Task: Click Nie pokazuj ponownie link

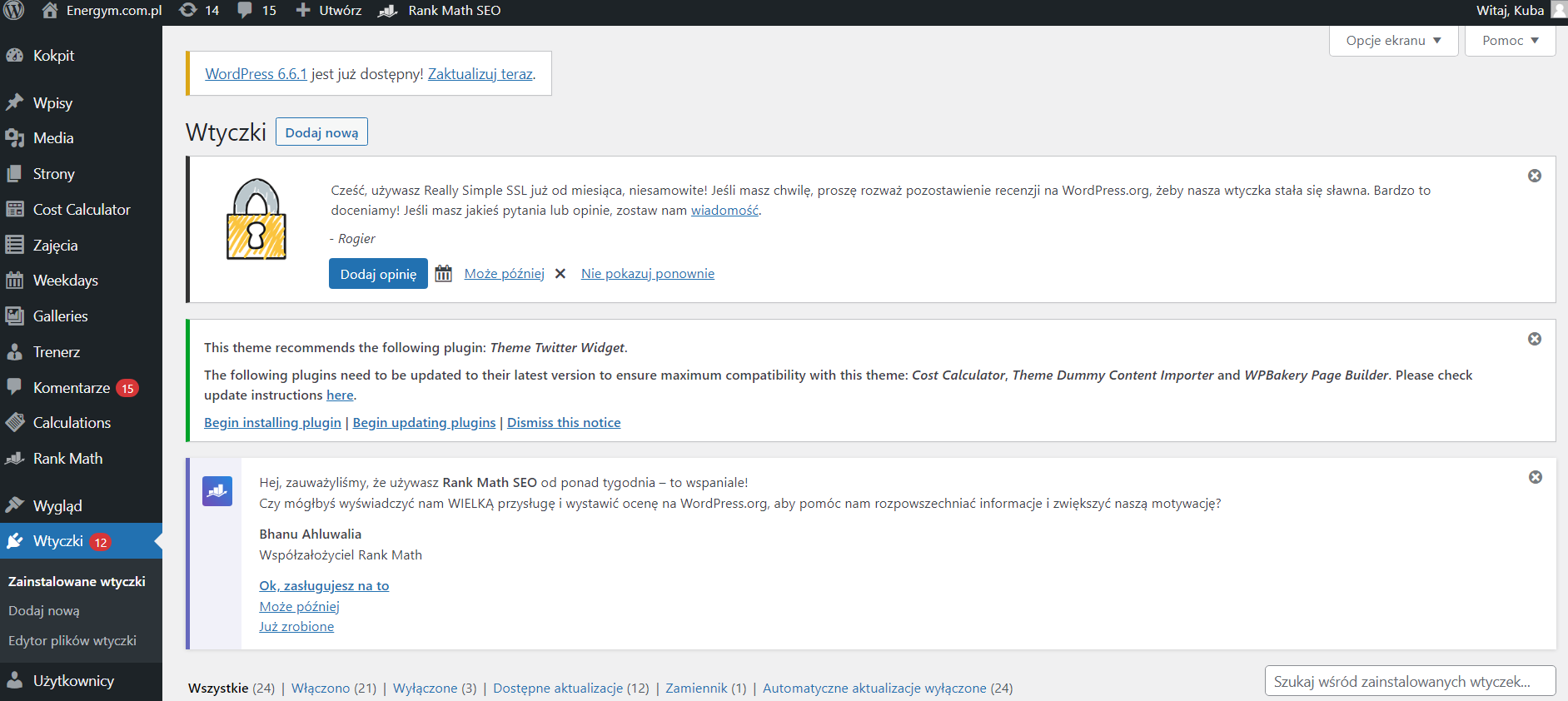Action: [x=648, y=274]
